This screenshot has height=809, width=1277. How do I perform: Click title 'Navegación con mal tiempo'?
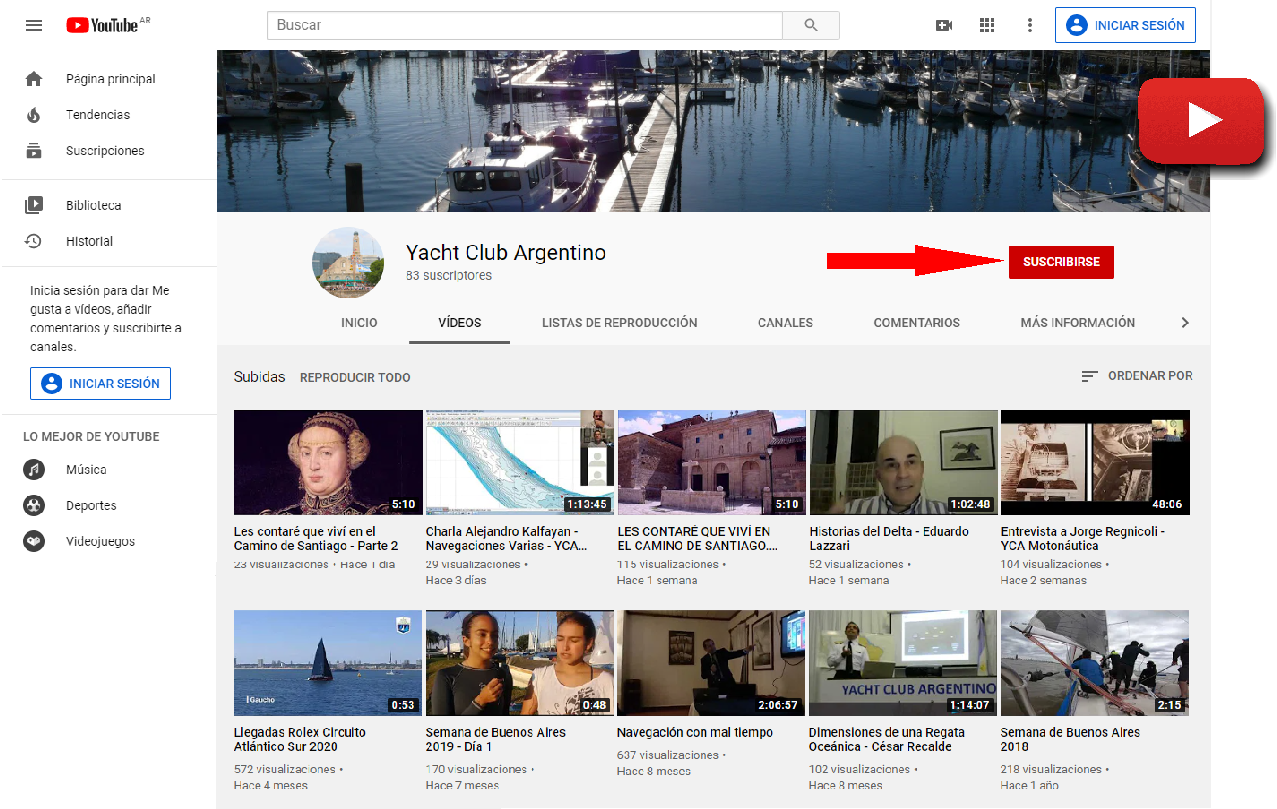(695, 733)
